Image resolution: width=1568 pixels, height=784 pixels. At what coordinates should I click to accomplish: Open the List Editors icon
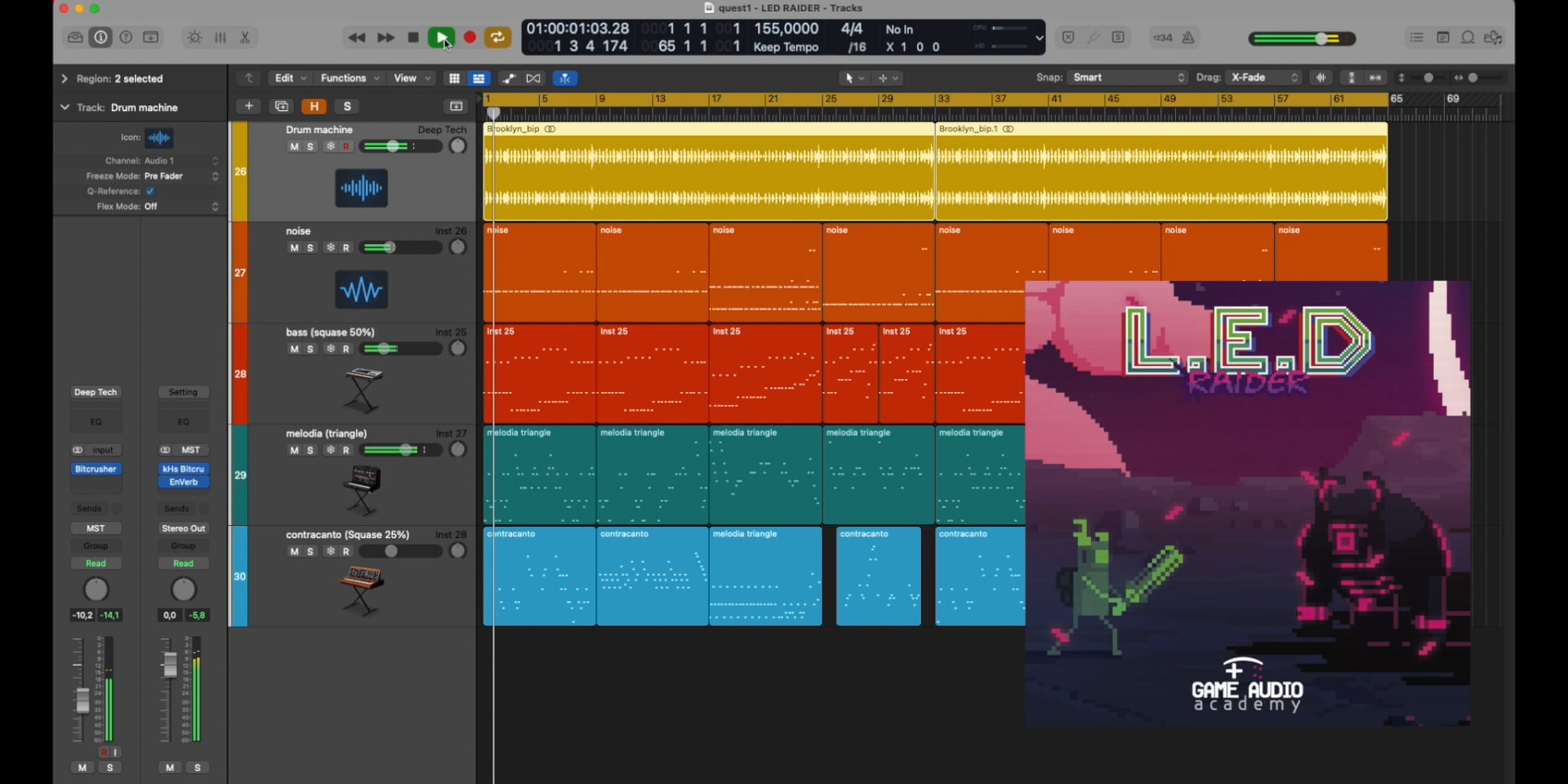pos(1417,38)
